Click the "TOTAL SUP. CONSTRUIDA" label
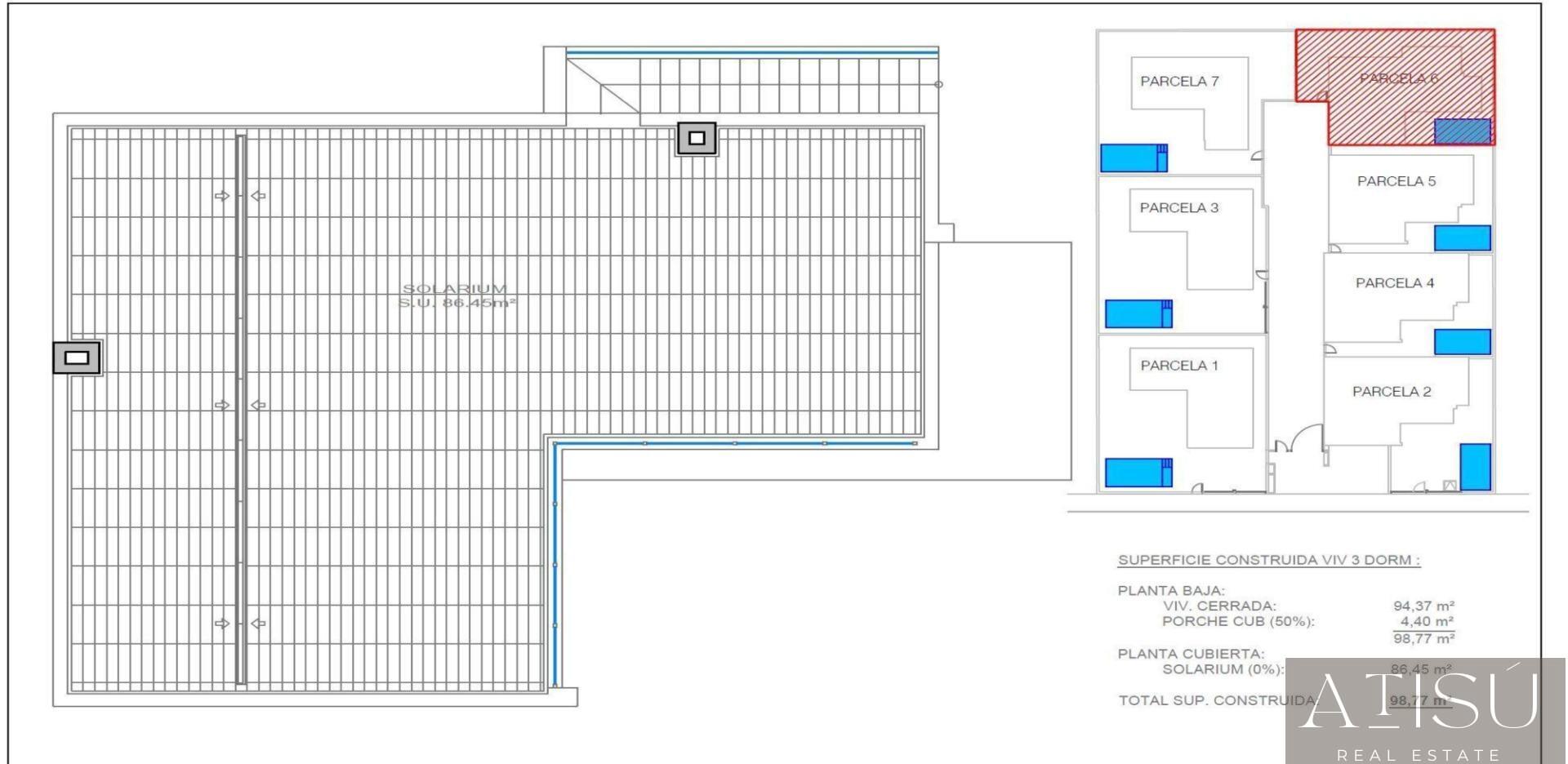This screenshot has width=1568, height=764. [1218, 700]
